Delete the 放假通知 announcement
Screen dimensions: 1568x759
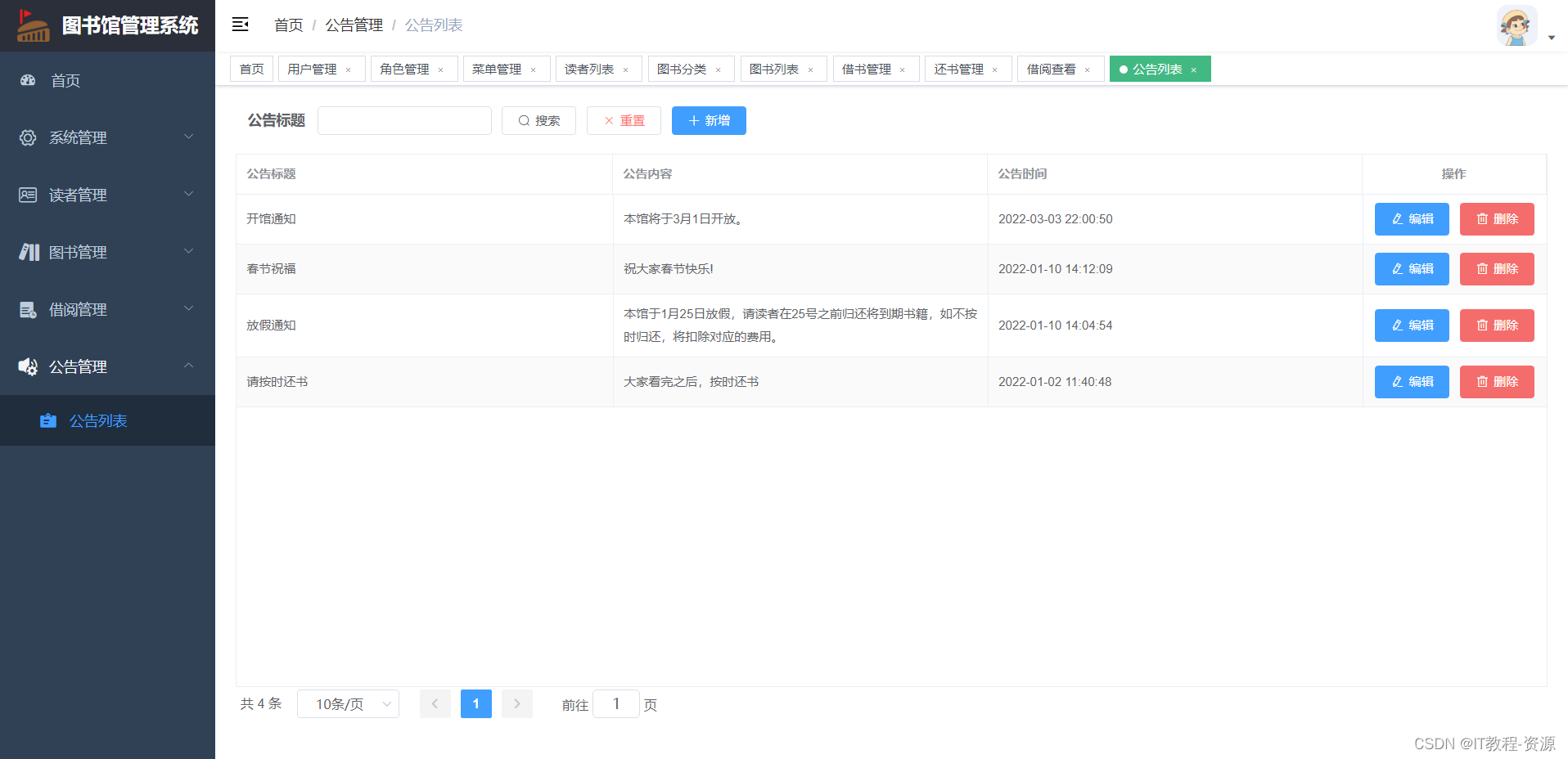1497,326
